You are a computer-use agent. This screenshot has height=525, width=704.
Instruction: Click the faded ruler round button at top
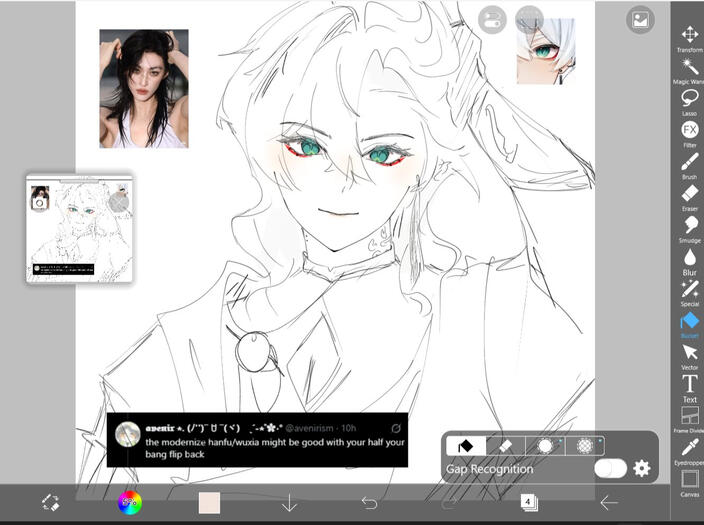(529, 20)
